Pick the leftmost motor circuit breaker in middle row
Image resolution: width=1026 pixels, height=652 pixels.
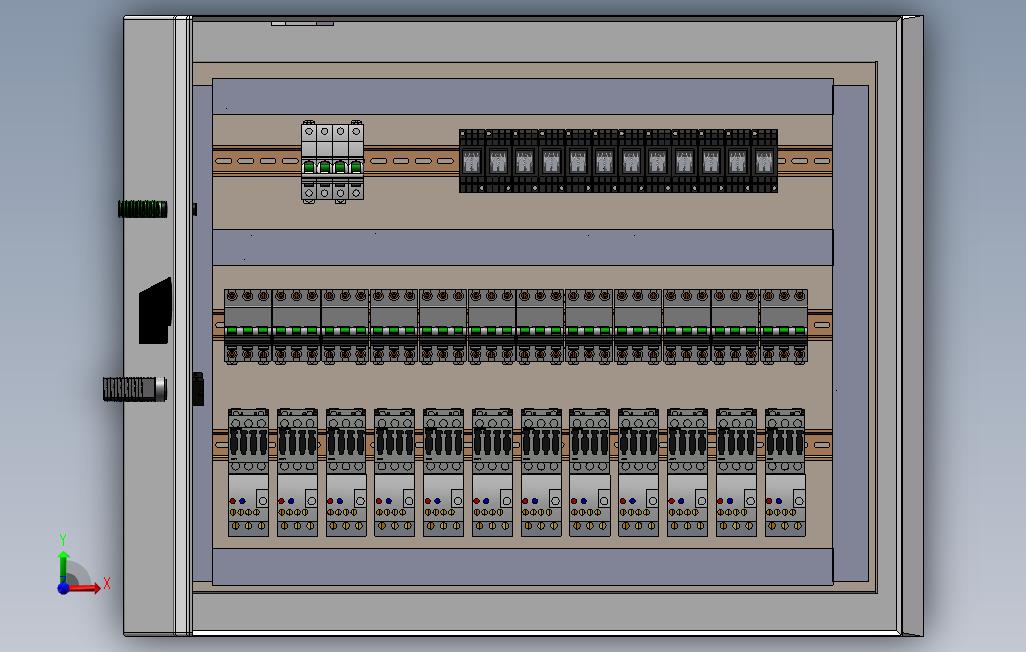tap(248, 327)
